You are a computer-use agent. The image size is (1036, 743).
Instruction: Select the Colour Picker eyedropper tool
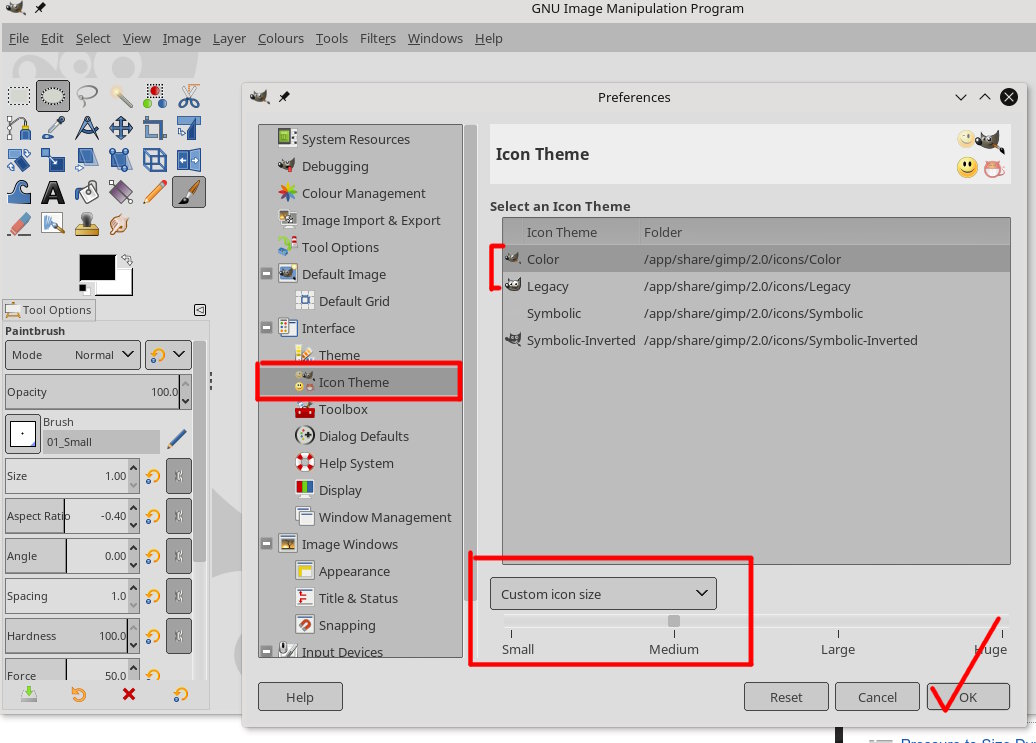pyautogui.click(x=53, y=128)
